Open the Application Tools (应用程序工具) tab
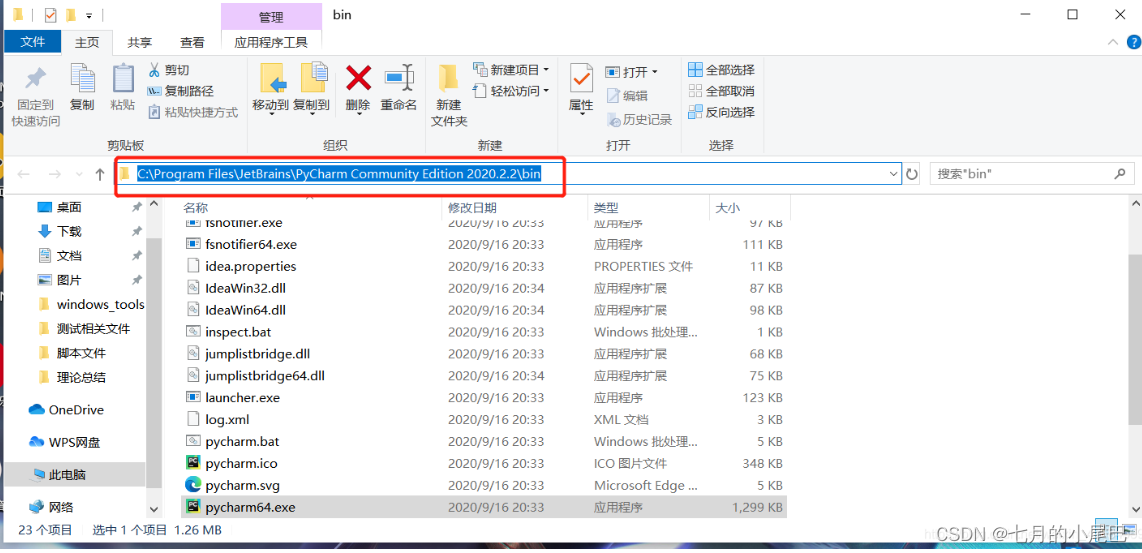This screenshot has height=553, width=1142. [x=271, y=43]
